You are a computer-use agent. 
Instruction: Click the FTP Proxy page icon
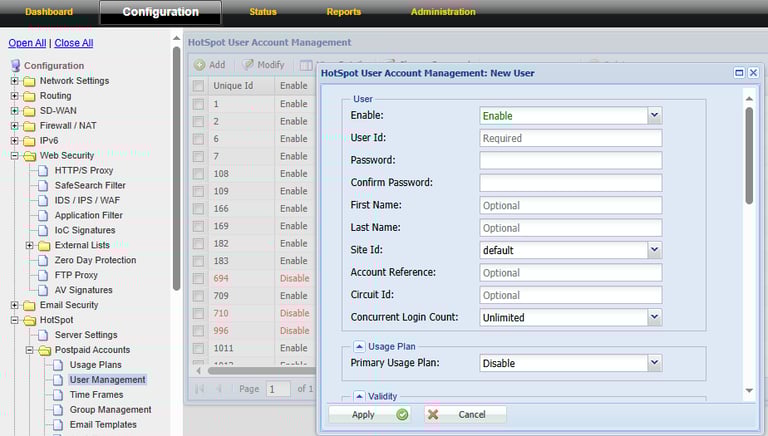pyautogui.click(x=43, y=275)
